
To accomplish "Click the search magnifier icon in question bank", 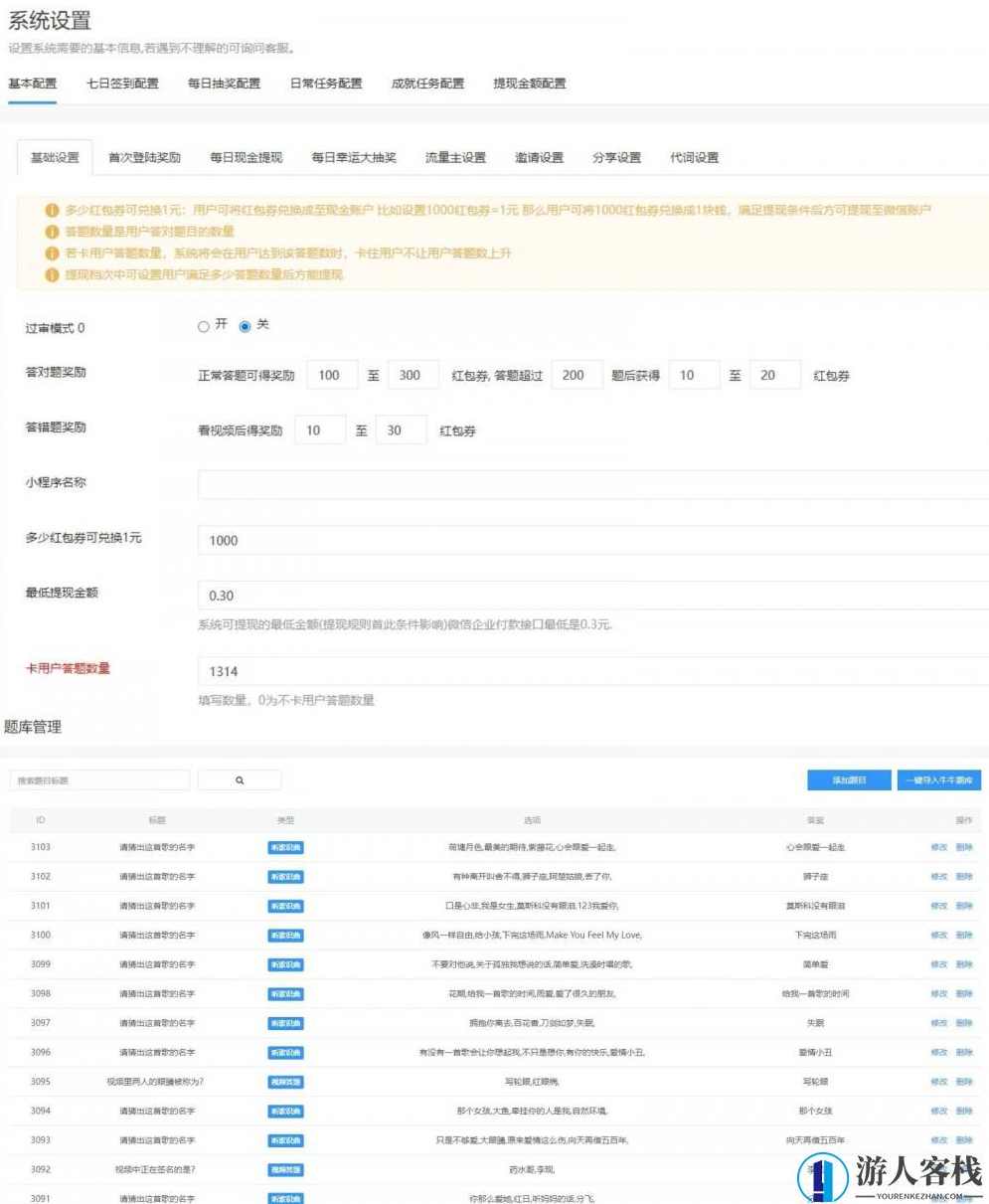I will 239,779.
